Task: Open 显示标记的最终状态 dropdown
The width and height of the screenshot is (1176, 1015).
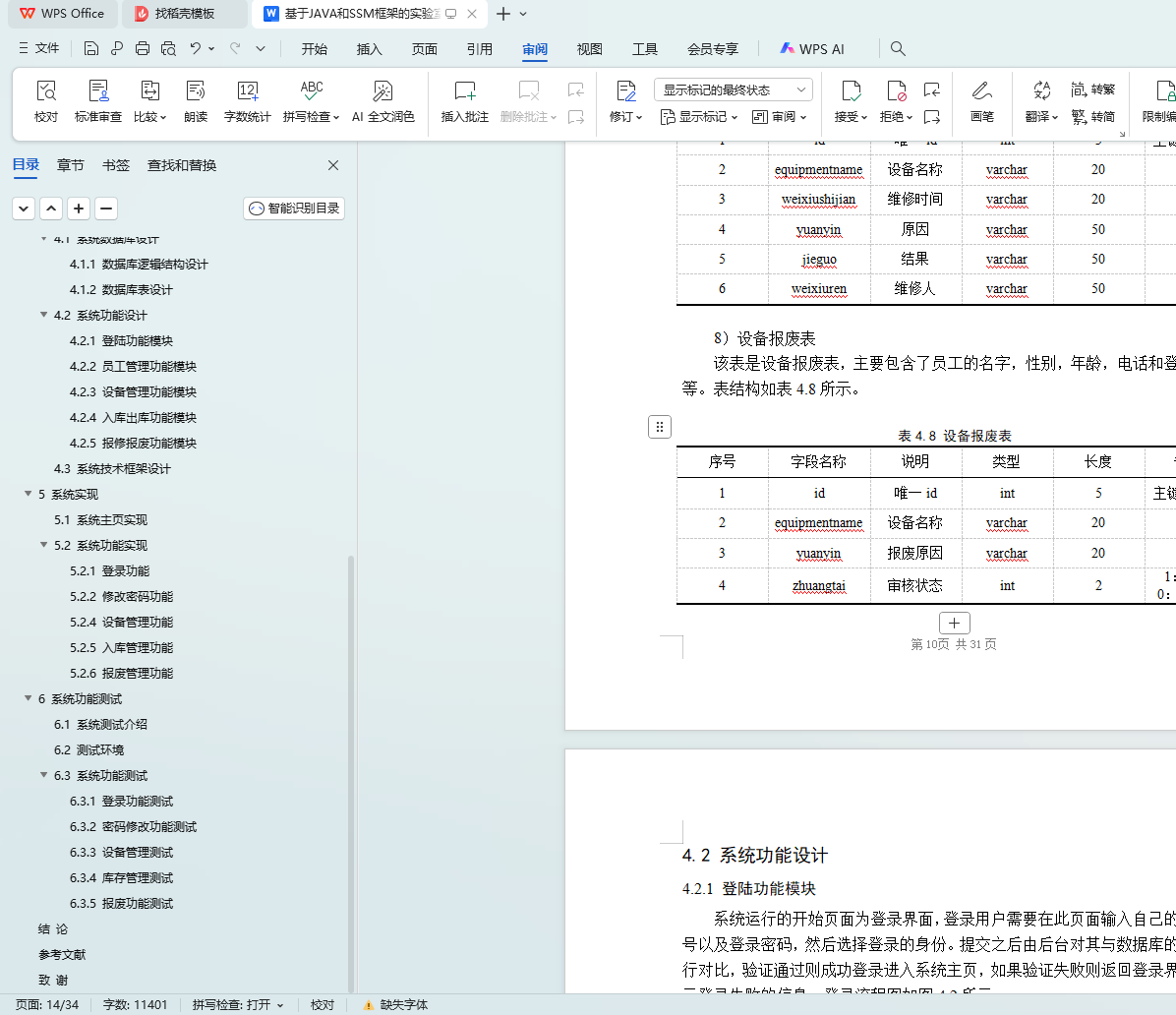Action: click(x=734, y=90)
